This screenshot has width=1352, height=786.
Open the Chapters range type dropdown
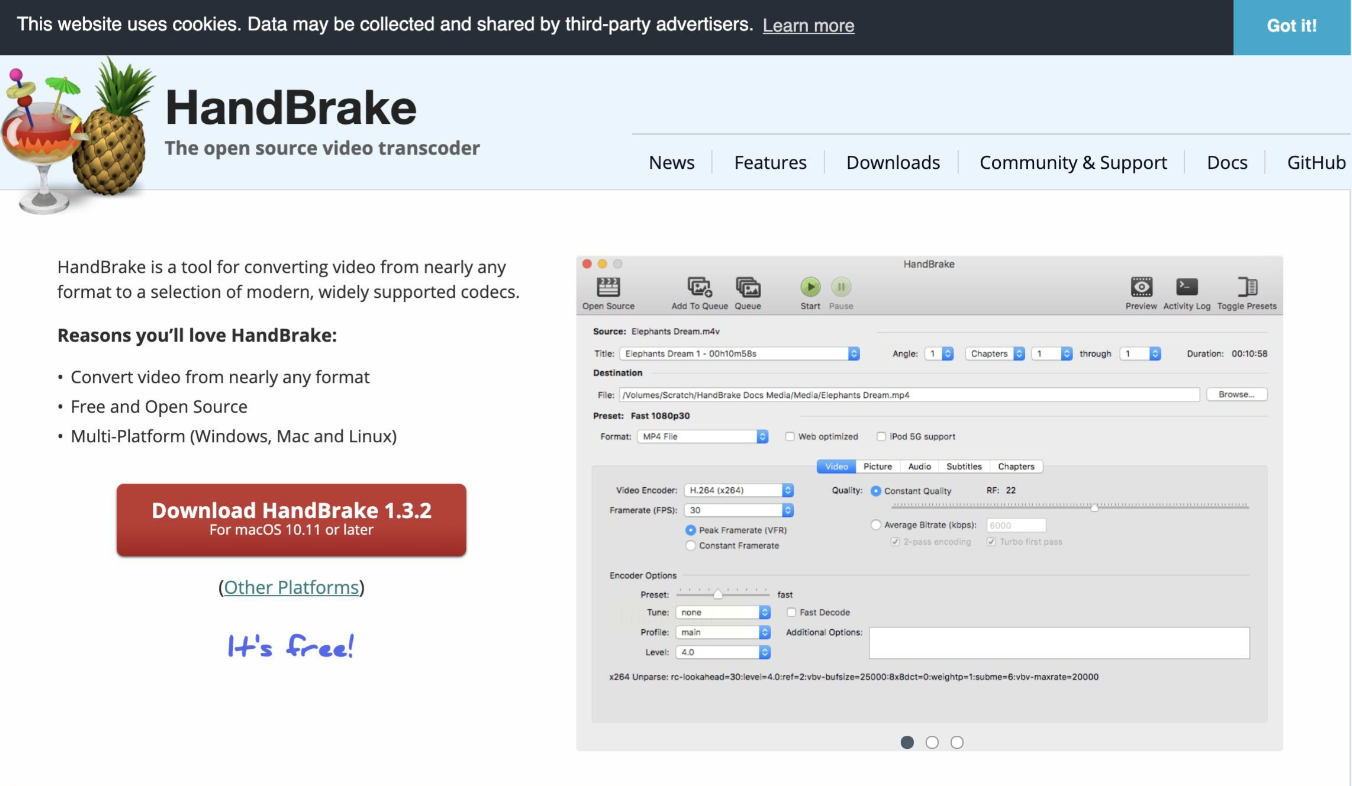(x=996, y=354)
